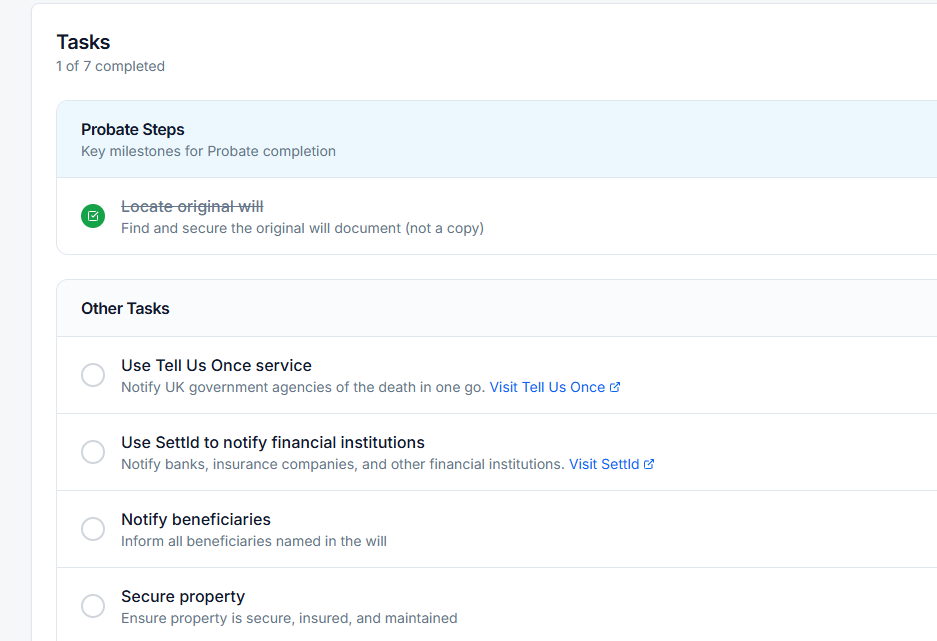937x641 pixels.
Task: Follow the Visit Settld link
Action: [x=604, y=464]
